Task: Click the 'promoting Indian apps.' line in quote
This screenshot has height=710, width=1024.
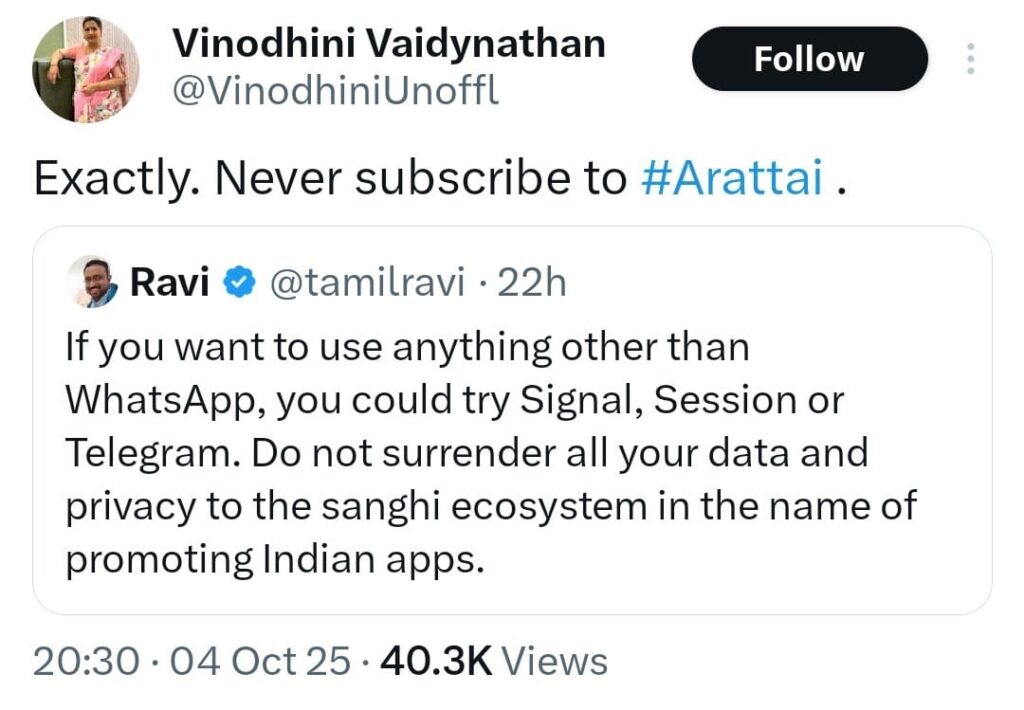Action: pyautogui.click(x=275, y=560)
